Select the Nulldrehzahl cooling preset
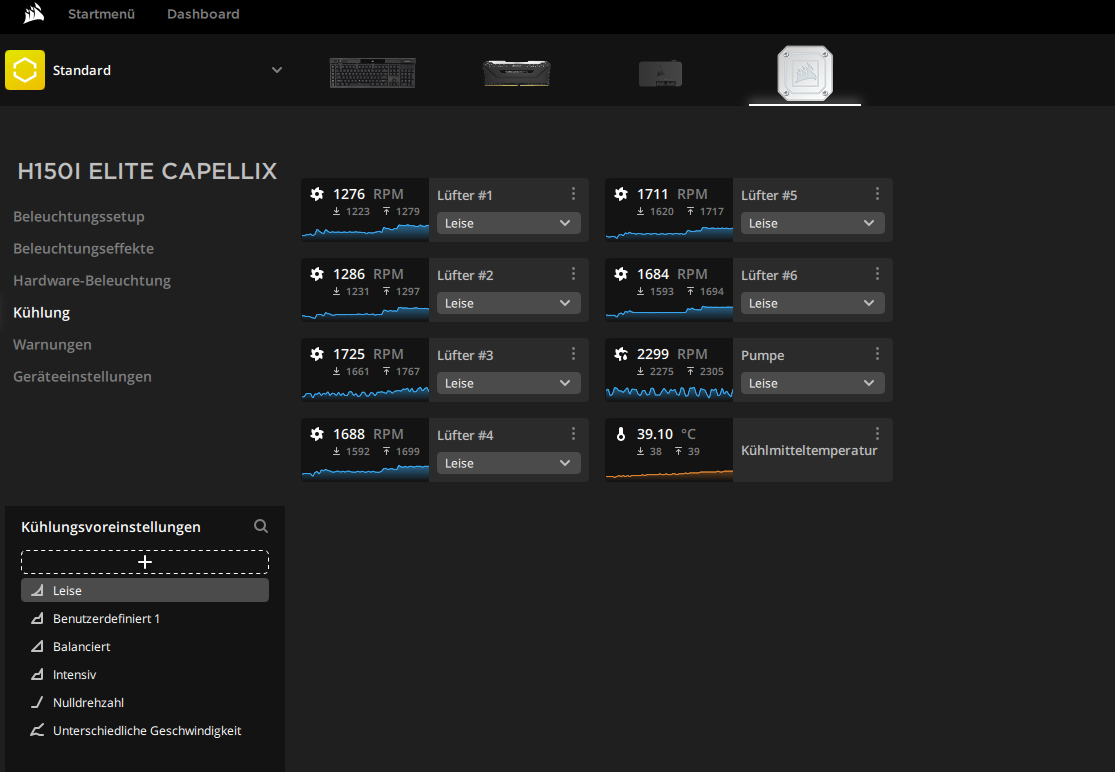The height and width of the screenshot is (772, 1115). 145,702
